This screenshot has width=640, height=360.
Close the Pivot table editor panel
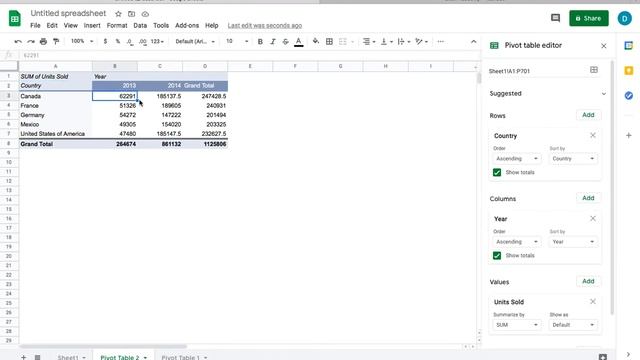click(x=604, y=46)
